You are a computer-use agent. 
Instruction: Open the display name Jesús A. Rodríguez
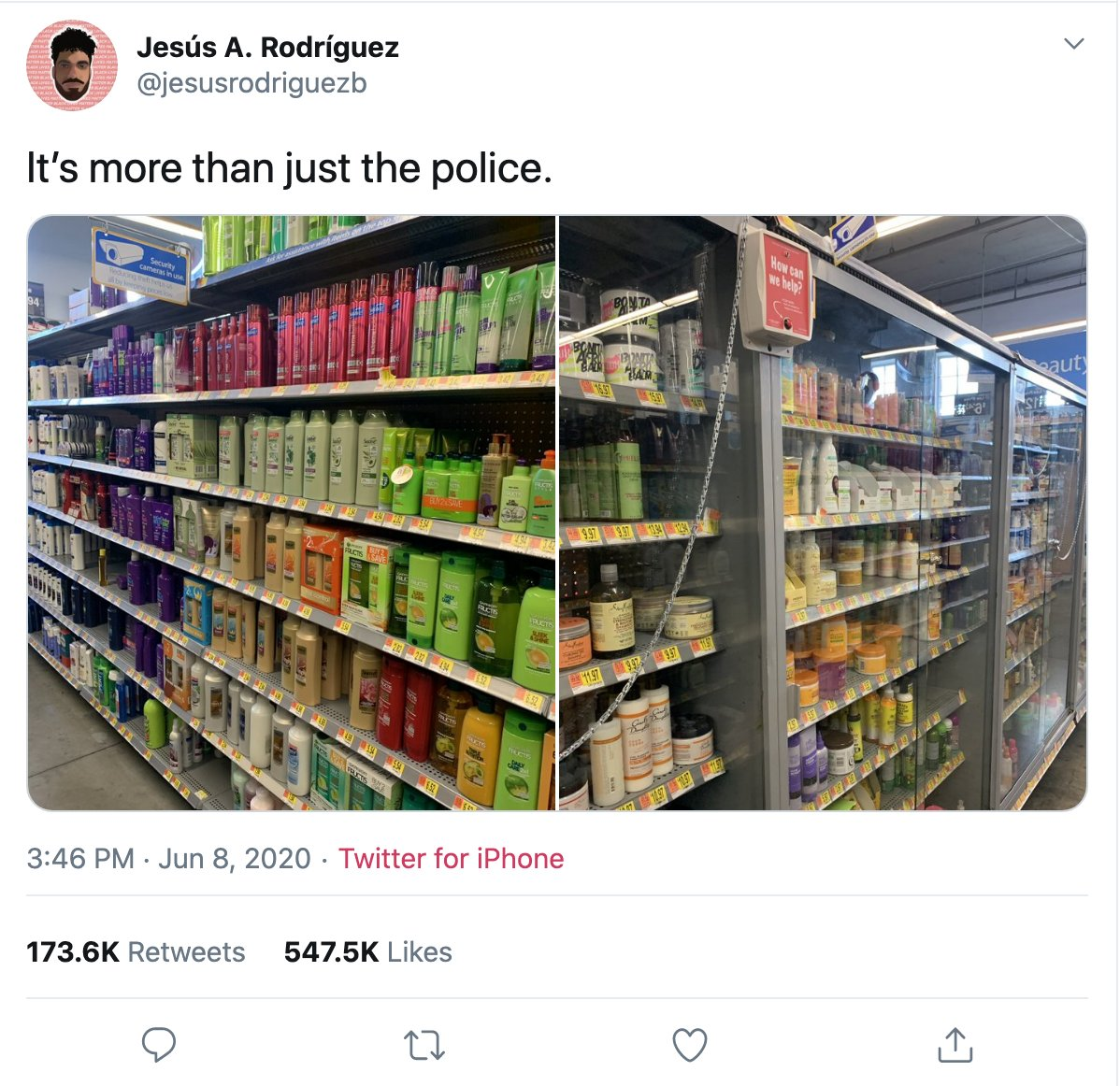268,47
